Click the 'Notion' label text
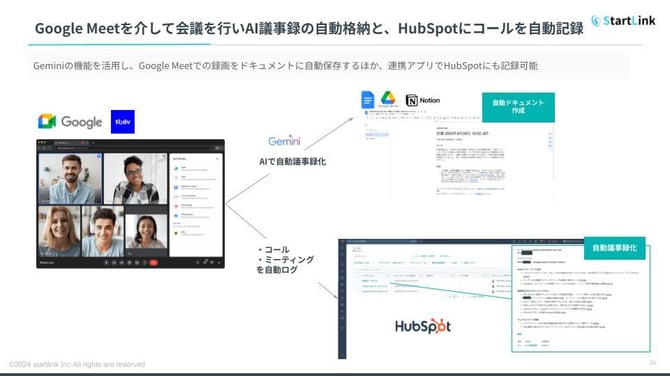 pos(429,100)
